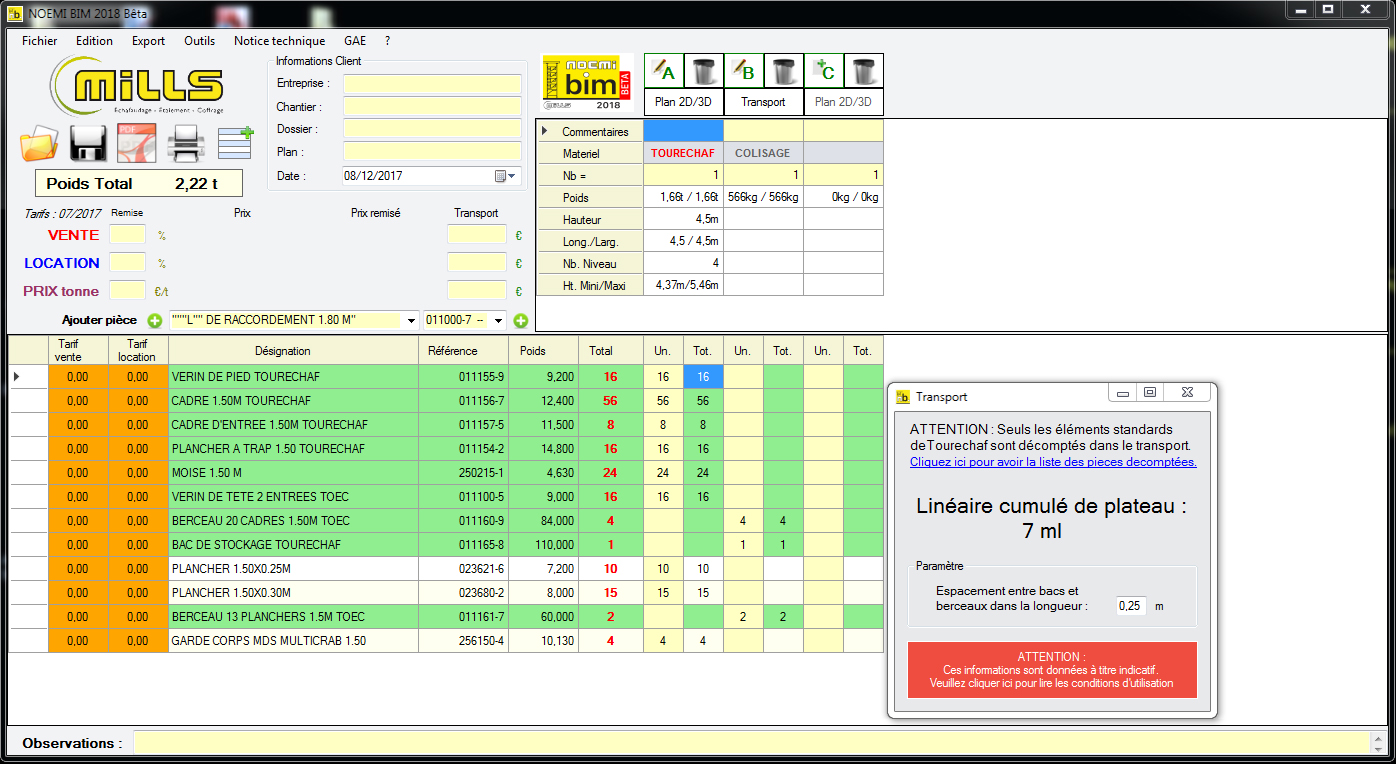
Task: Click the blue Commentaires cell
Action: point(683,131)
